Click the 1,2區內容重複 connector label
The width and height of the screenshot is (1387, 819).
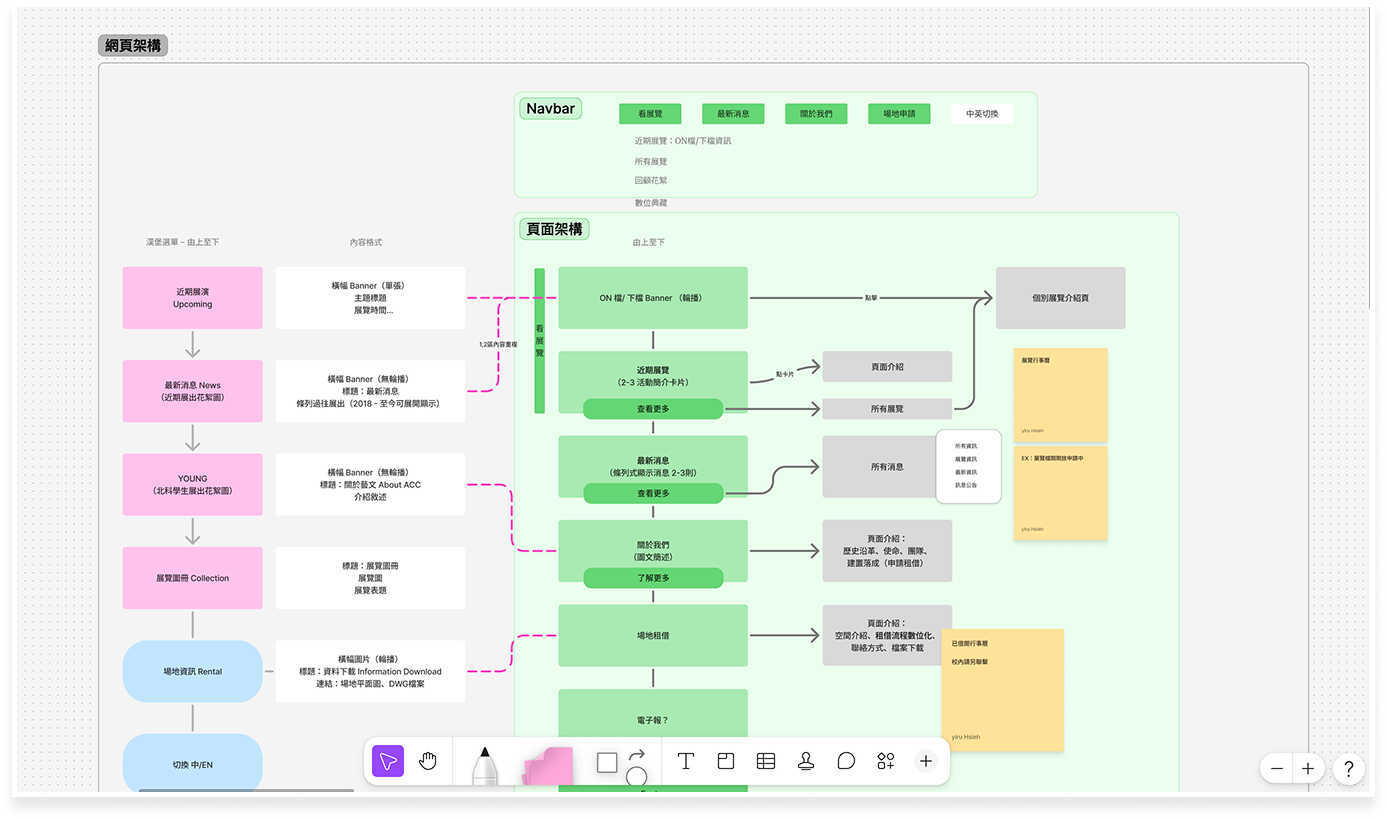pos(498,344)
